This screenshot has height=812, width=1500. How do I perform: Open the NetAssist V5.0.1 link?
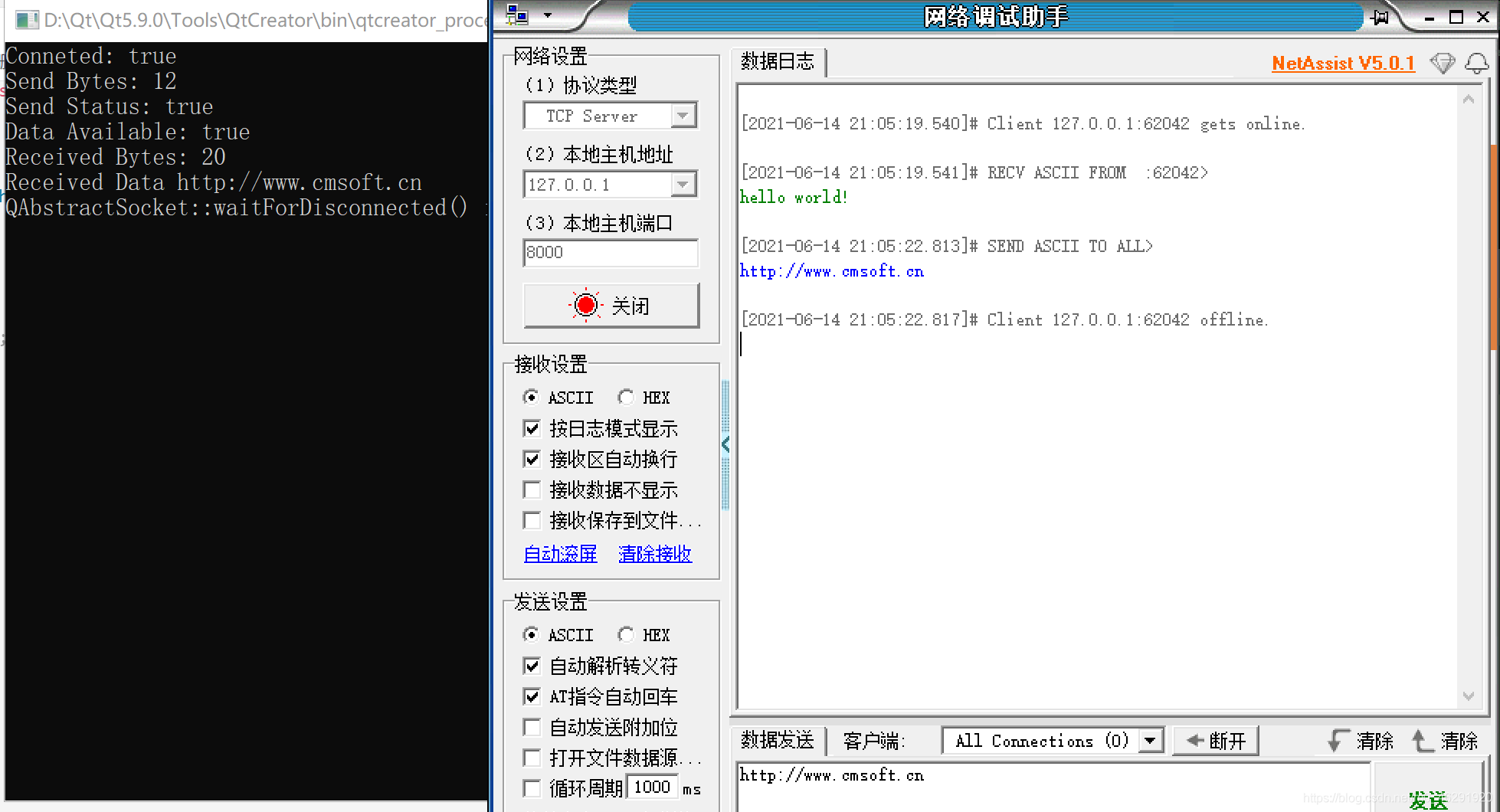pos(1343,64)
